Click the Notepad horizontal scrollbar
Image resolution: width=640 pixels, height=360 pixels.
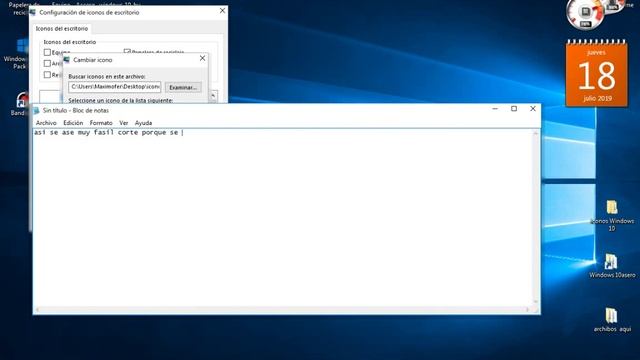282,310
